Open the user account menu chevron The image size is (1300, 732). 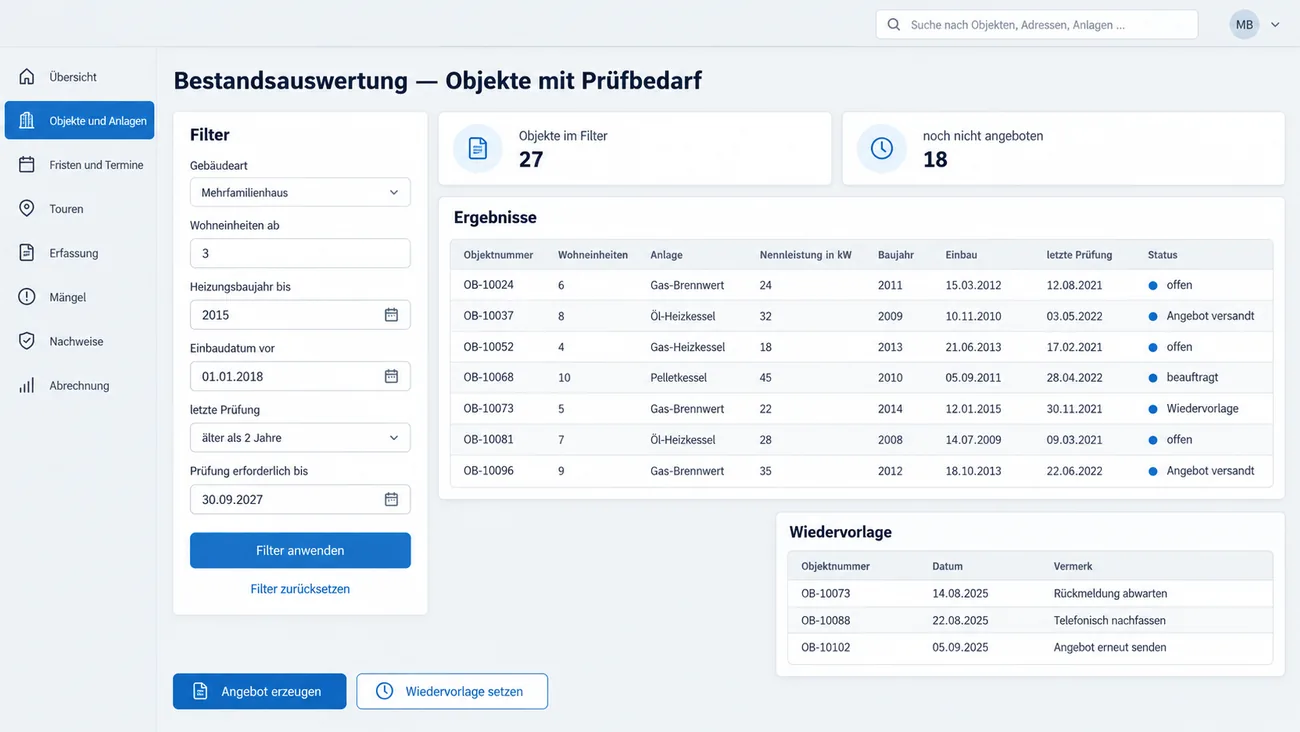pyautogui.click(x=1275, y=25)
